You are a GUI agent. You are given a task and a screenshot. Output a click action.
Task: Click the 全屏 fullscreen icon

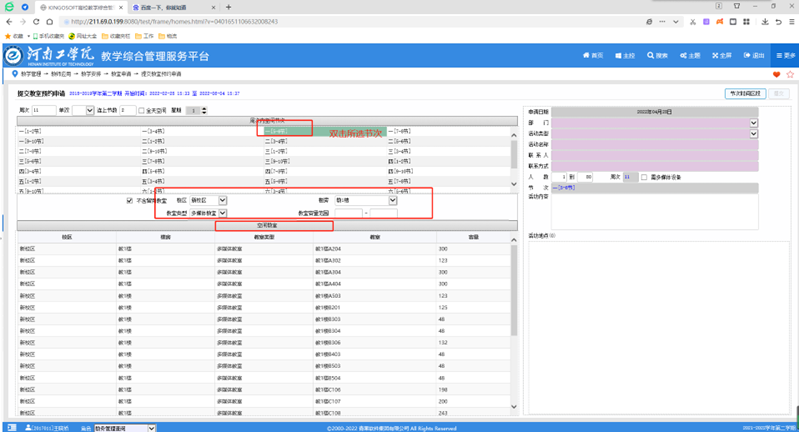(721, 56)
